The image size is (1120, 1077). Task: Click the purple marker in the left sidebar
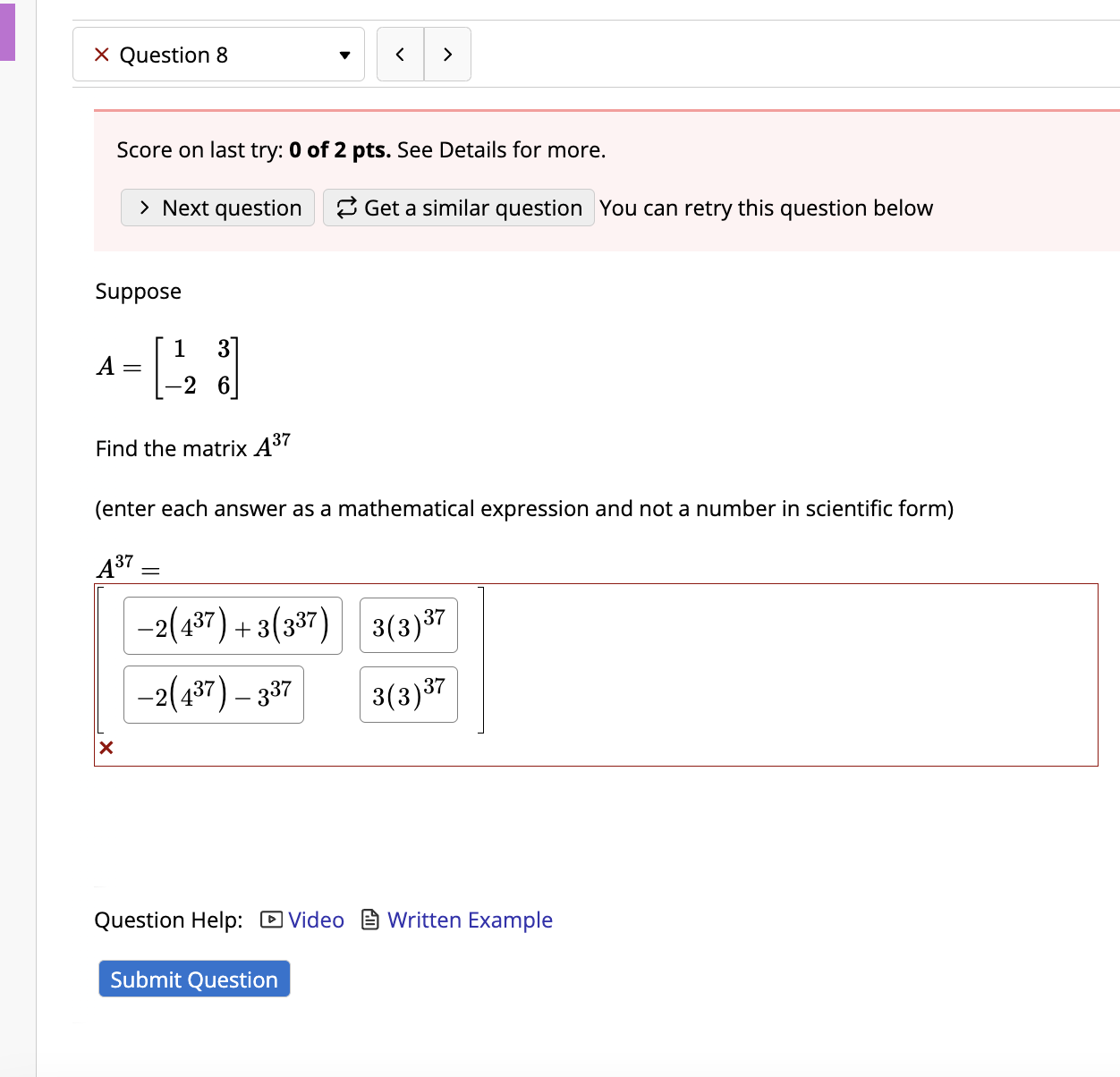point(8,33)
